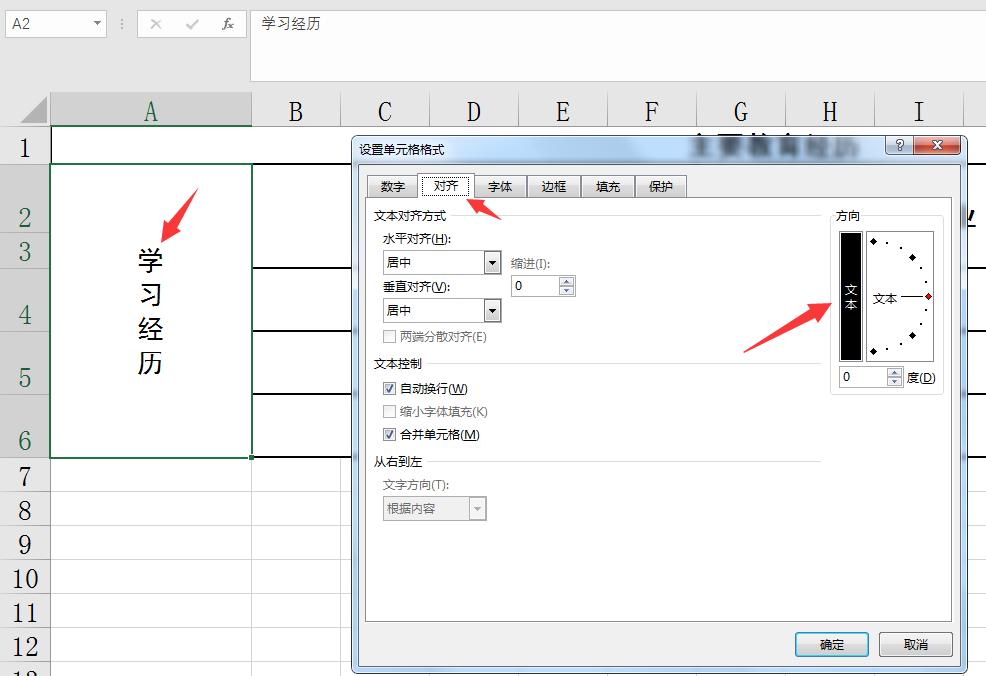Click the down arrow of the 缩进 spinner
Screen dimensions: 986x676
point(567,291)
